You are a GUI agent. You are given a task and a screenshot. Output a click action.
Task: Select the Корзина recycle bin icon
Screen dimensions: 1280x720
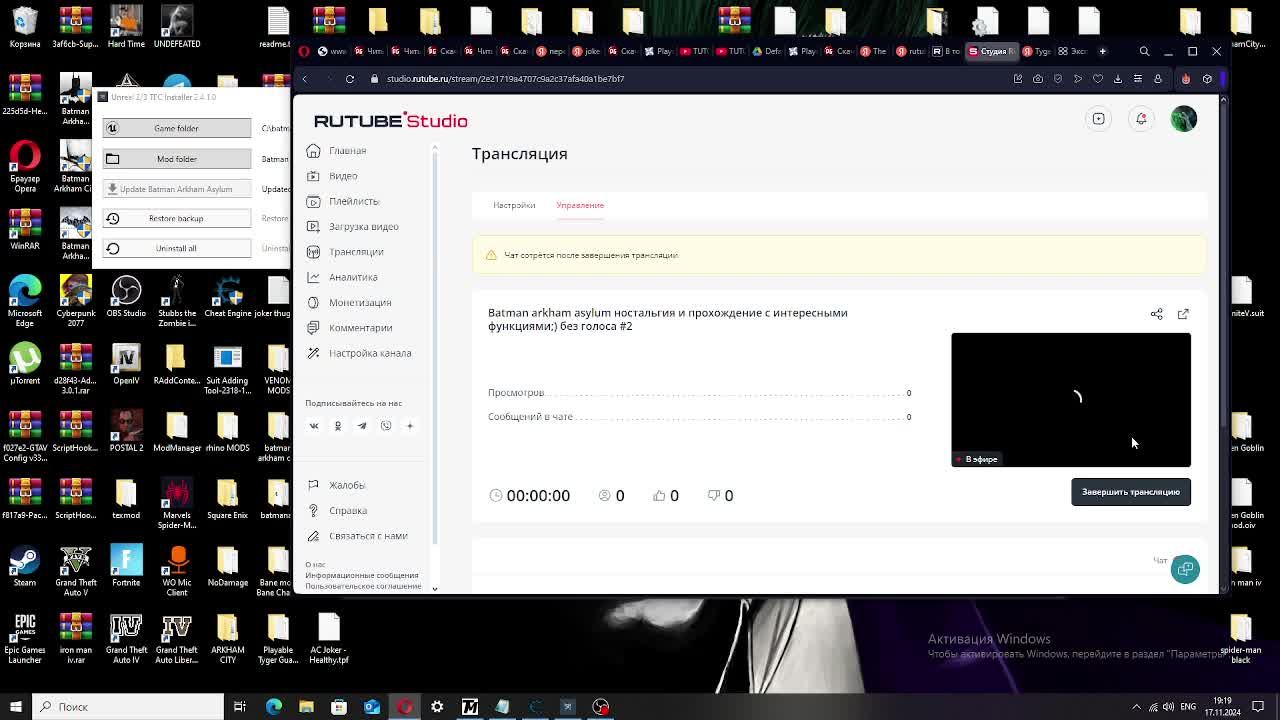pos(25,27)
